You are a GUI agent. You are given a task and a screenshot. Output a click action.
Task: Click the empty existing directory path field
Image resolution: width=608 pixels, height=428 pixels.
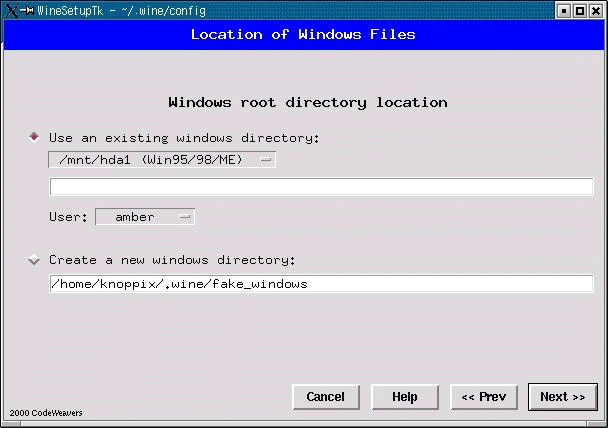pos(321,187)
